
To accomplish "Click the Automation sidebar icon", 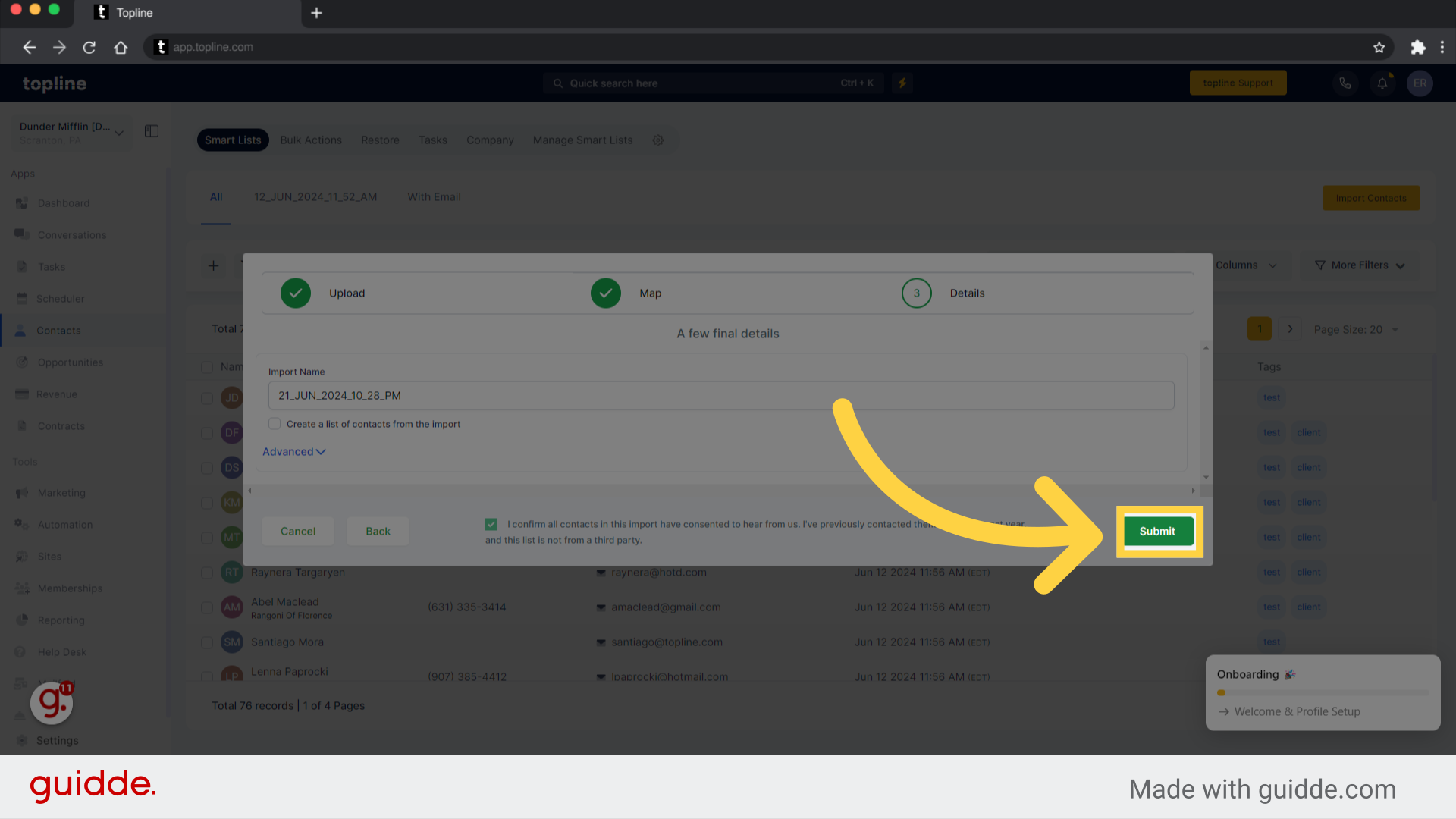I will click(22, 524).
